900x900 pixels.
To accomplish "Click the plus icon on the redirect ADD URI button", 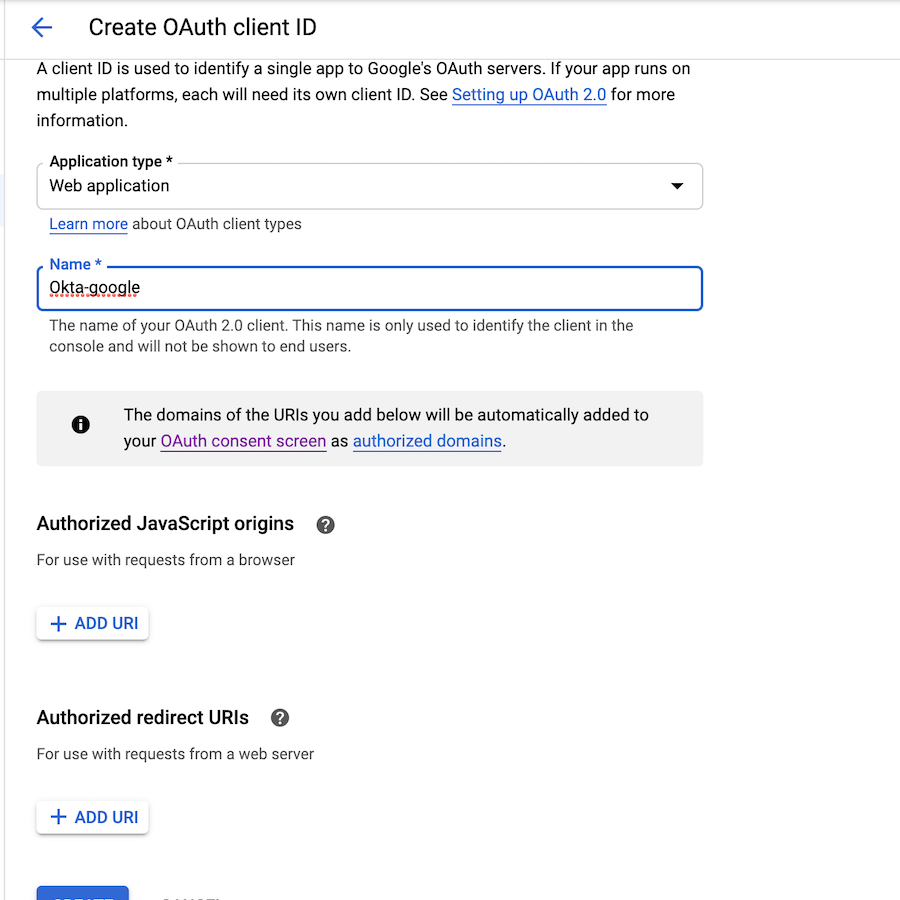I will tap(57, 816).
